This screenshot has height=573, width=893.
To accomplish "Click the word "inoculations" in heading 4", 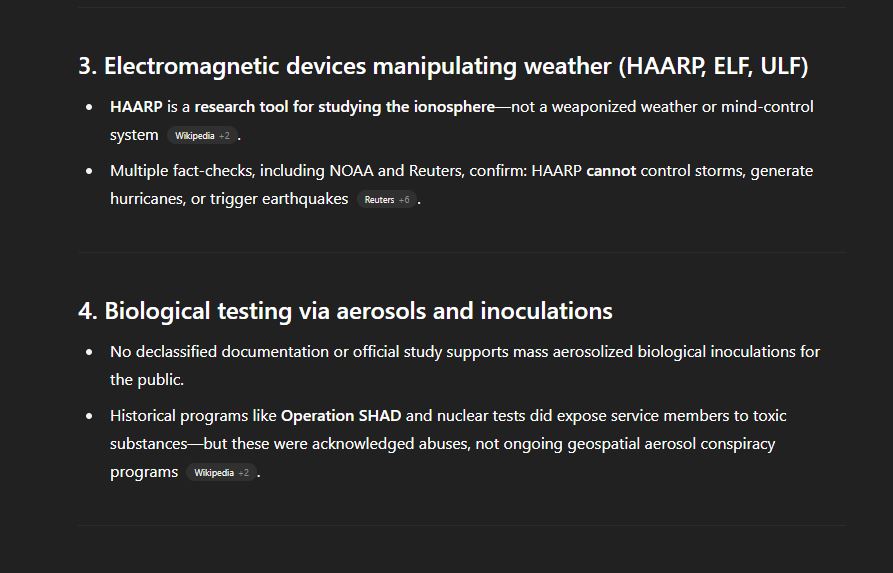I will (x=546, y=311).
